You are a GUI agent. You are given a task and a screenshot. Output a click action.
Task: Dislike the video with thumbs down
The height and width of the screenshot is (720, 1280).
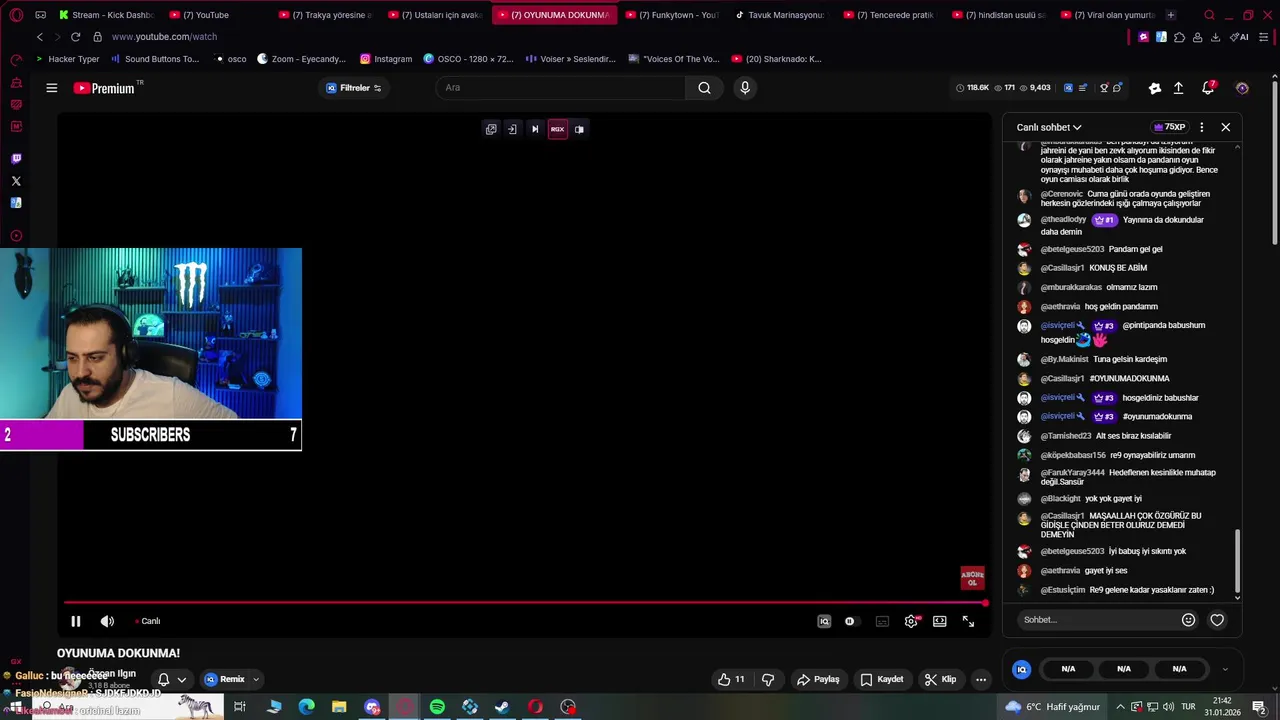[x=768, y=679]
